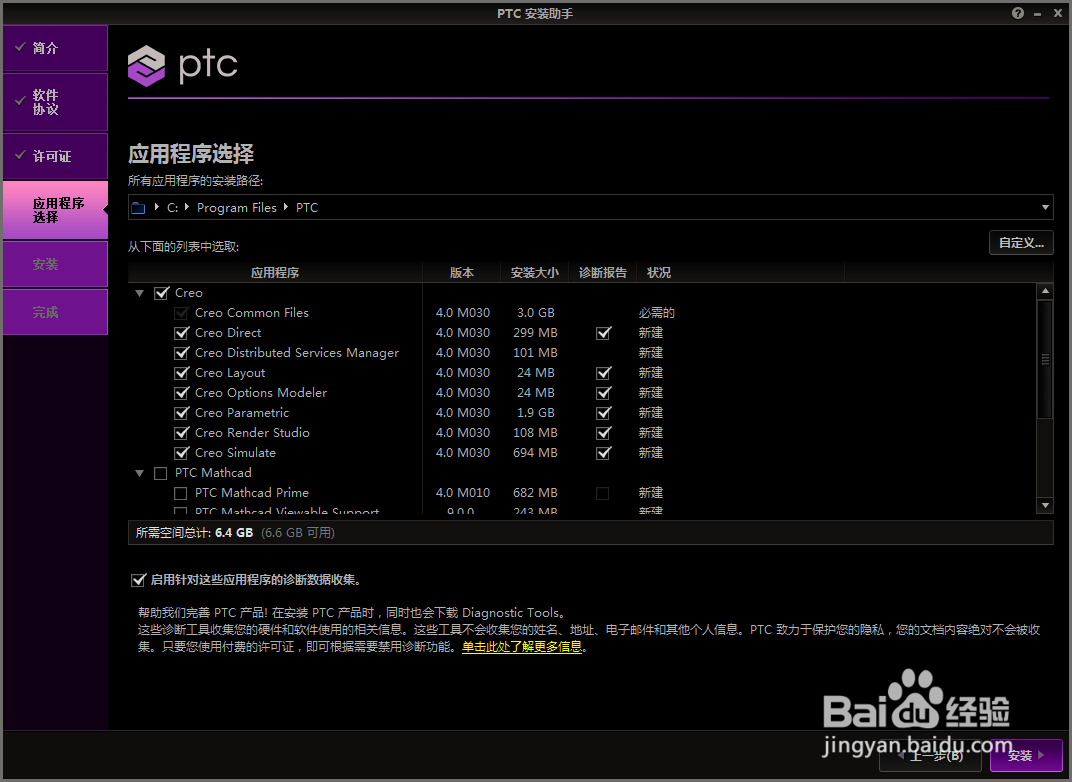
Task: Click the 6.4 GB total space text
Action: click(x=234, y=532)
